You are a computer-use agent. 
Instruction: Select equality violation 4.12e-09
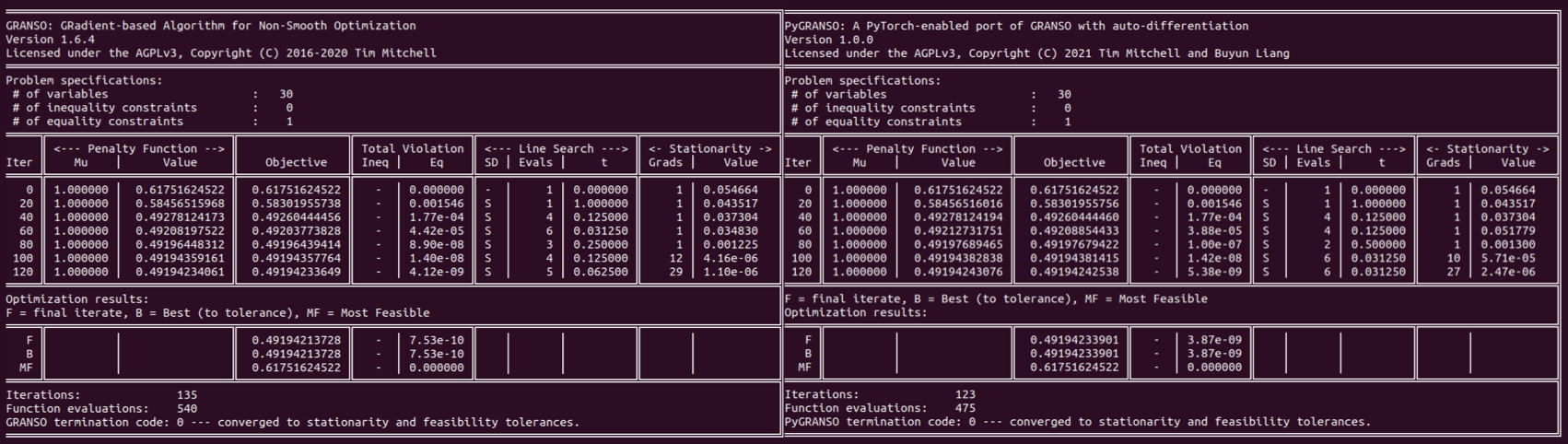click(437, 272)
